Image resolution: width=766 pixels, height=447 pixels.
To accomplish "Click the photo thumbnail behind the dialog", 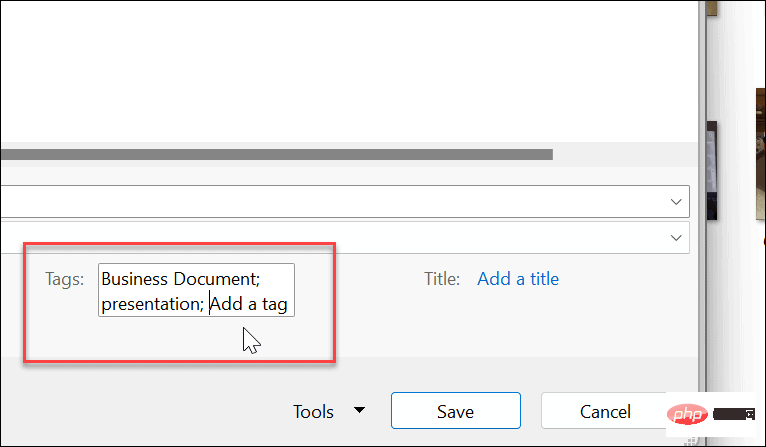I will pyautogui.click(x=713, y=160).
